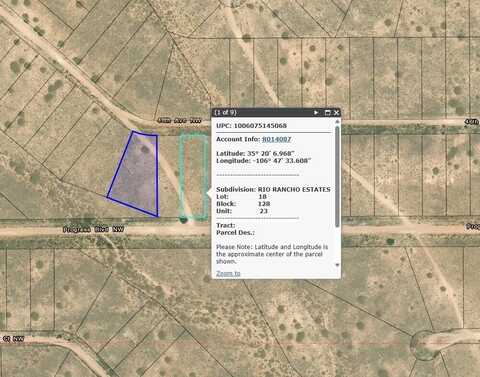Select the blue highlighted parcel
This screenshot has height=377, width=480.
click(x=137, y=175)
